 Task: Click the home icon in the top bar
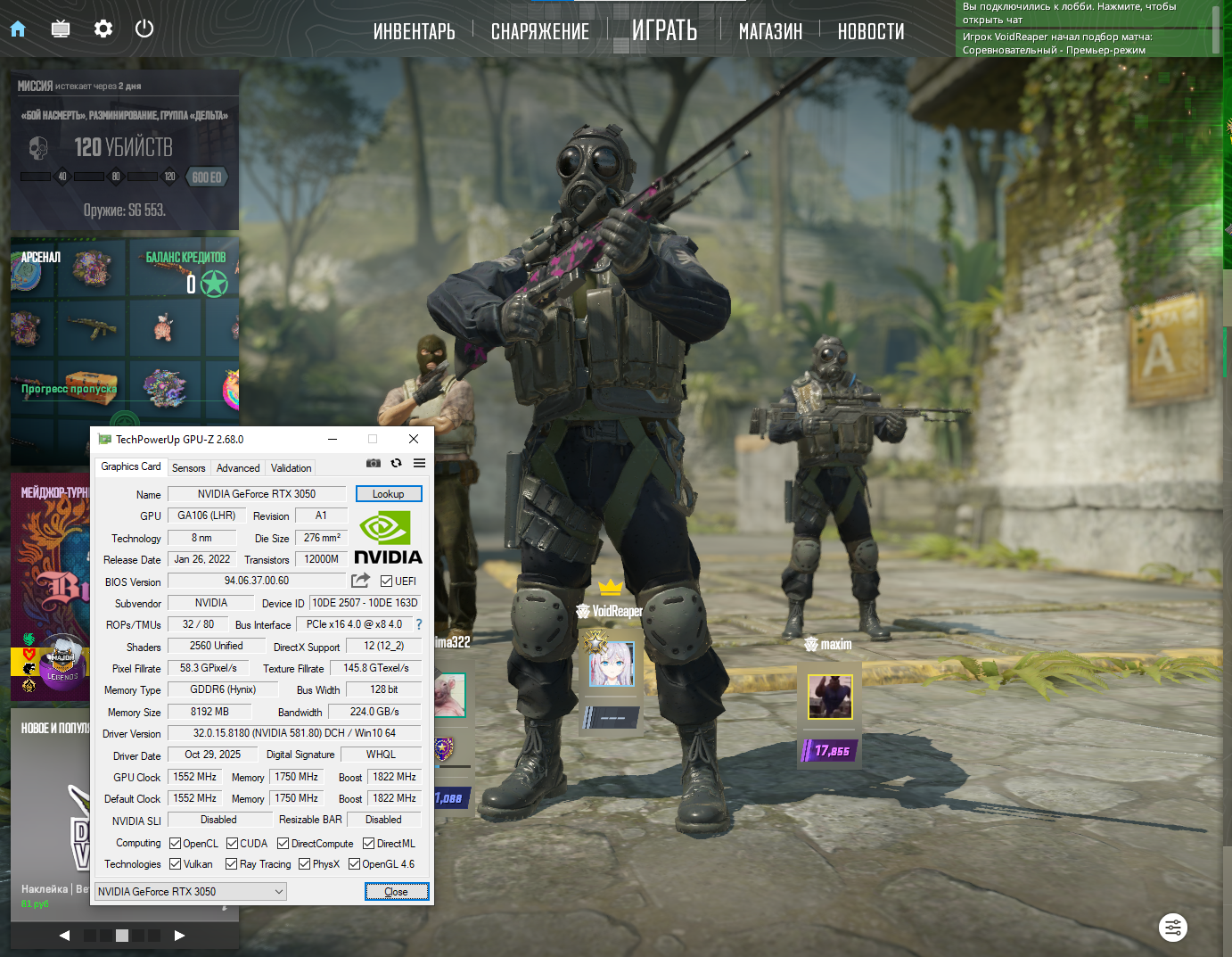[18, 29]
